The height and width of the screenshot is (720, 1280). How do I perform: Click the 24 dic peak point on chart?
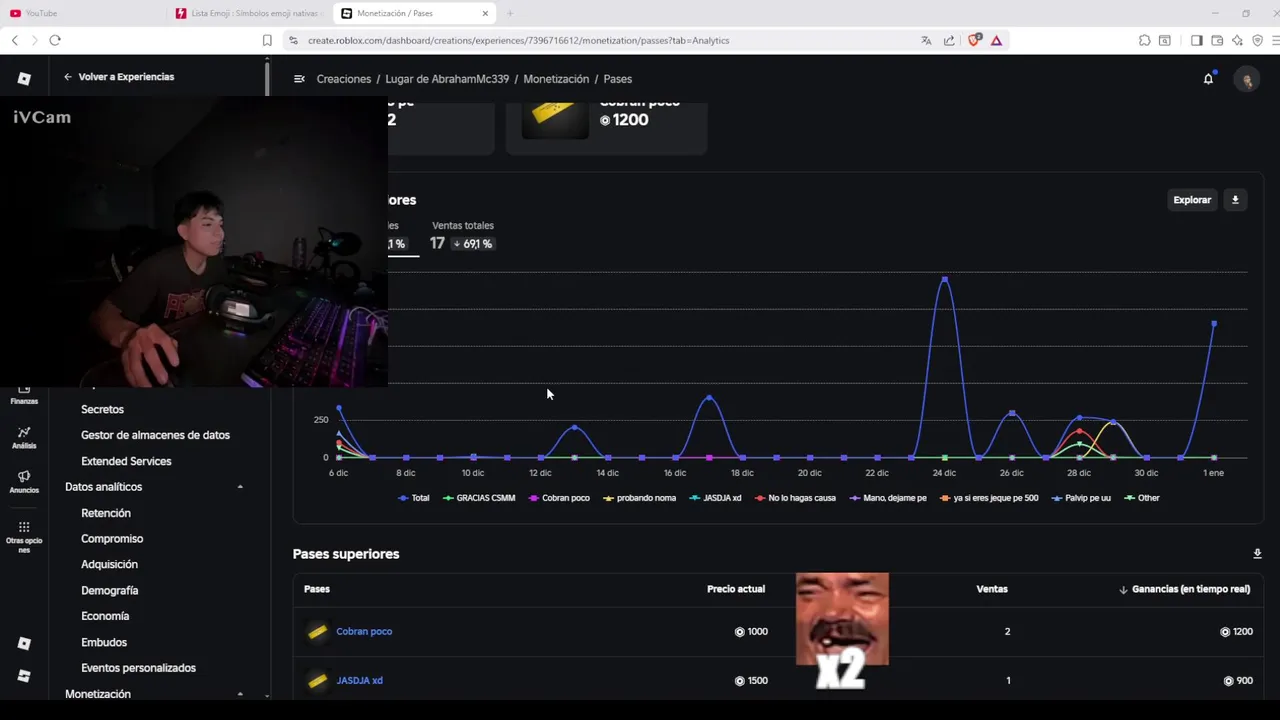944,279
